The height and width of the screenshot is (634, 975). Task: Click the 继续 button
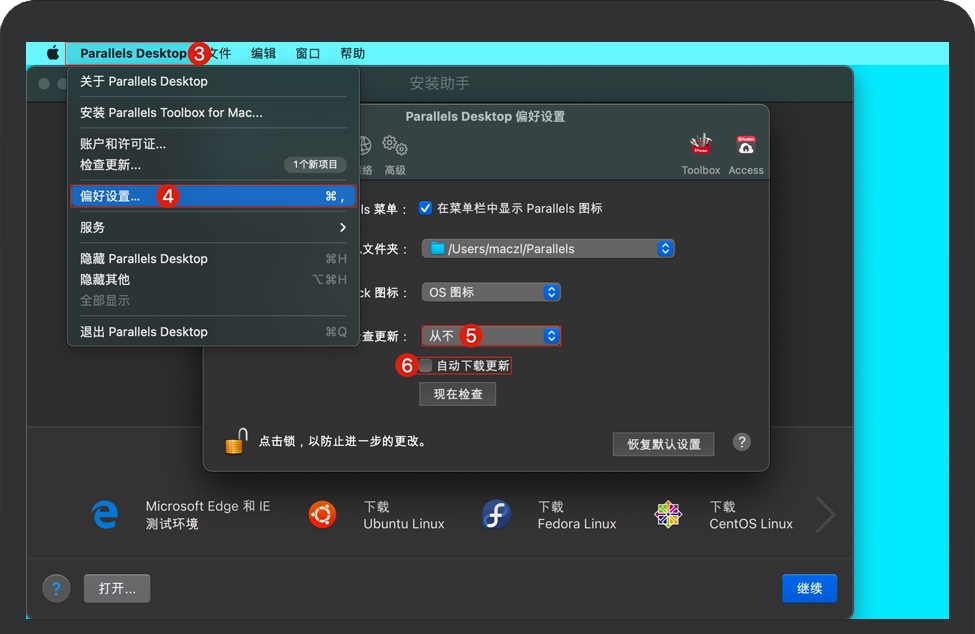coord(809,588)
